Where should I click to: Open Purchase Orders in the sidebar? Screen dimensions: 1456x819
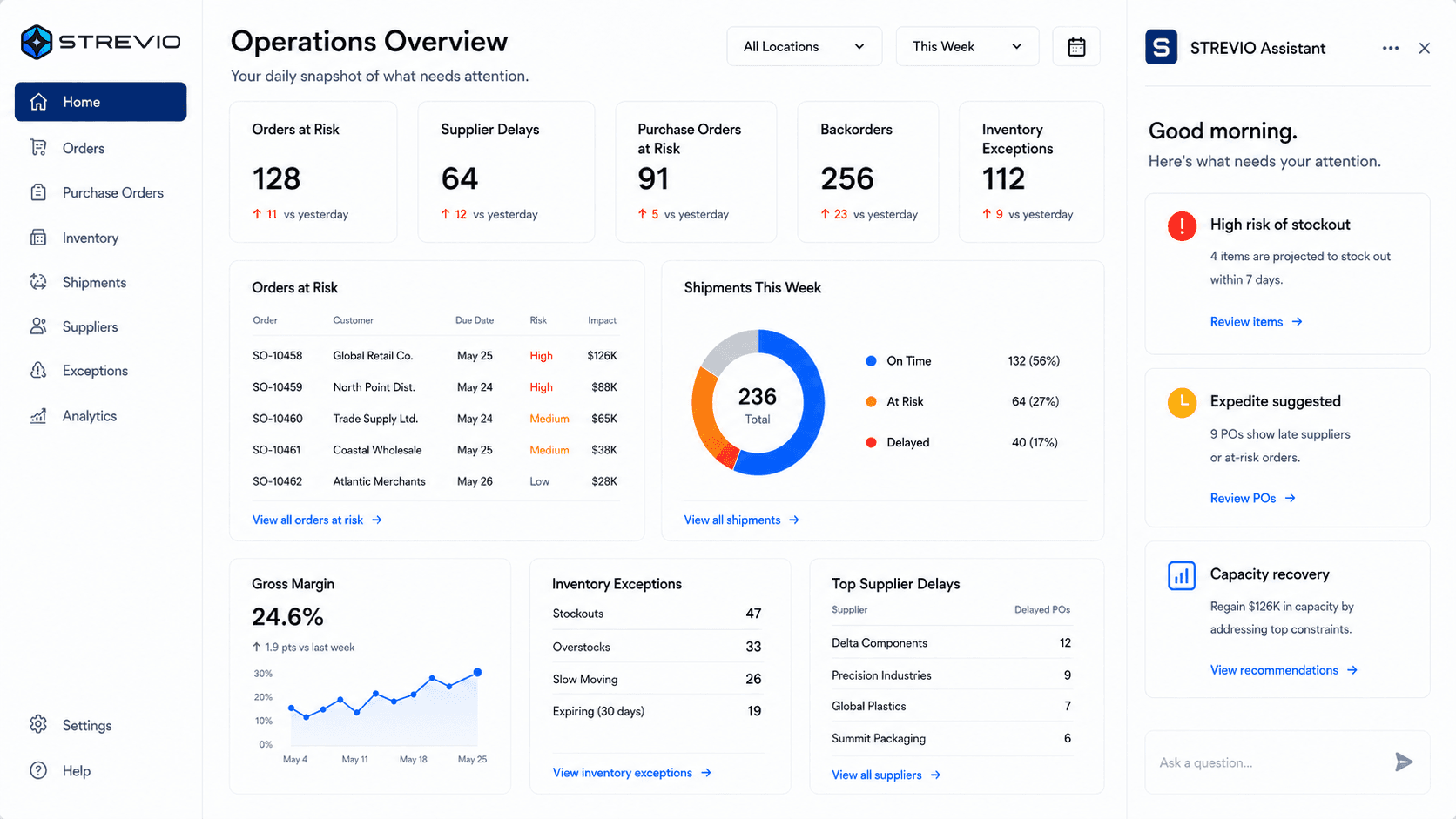pyautogui.click(x=100, y=192)
